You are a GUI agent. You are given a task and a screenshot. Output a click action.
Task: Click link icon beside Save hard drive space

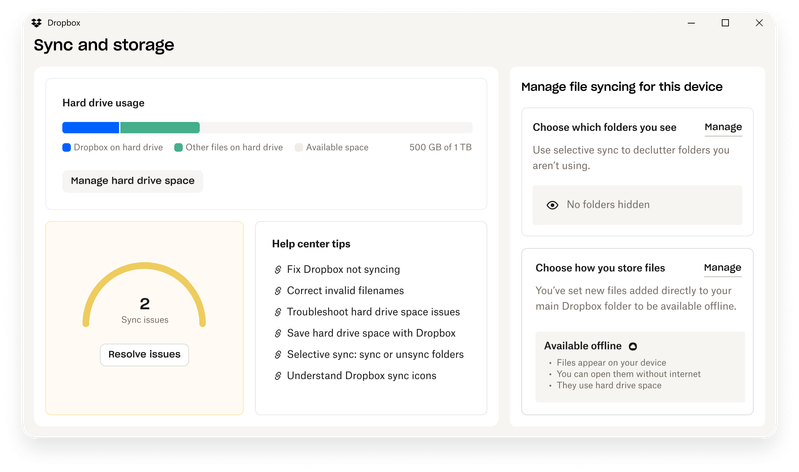(x=278, y=333)
